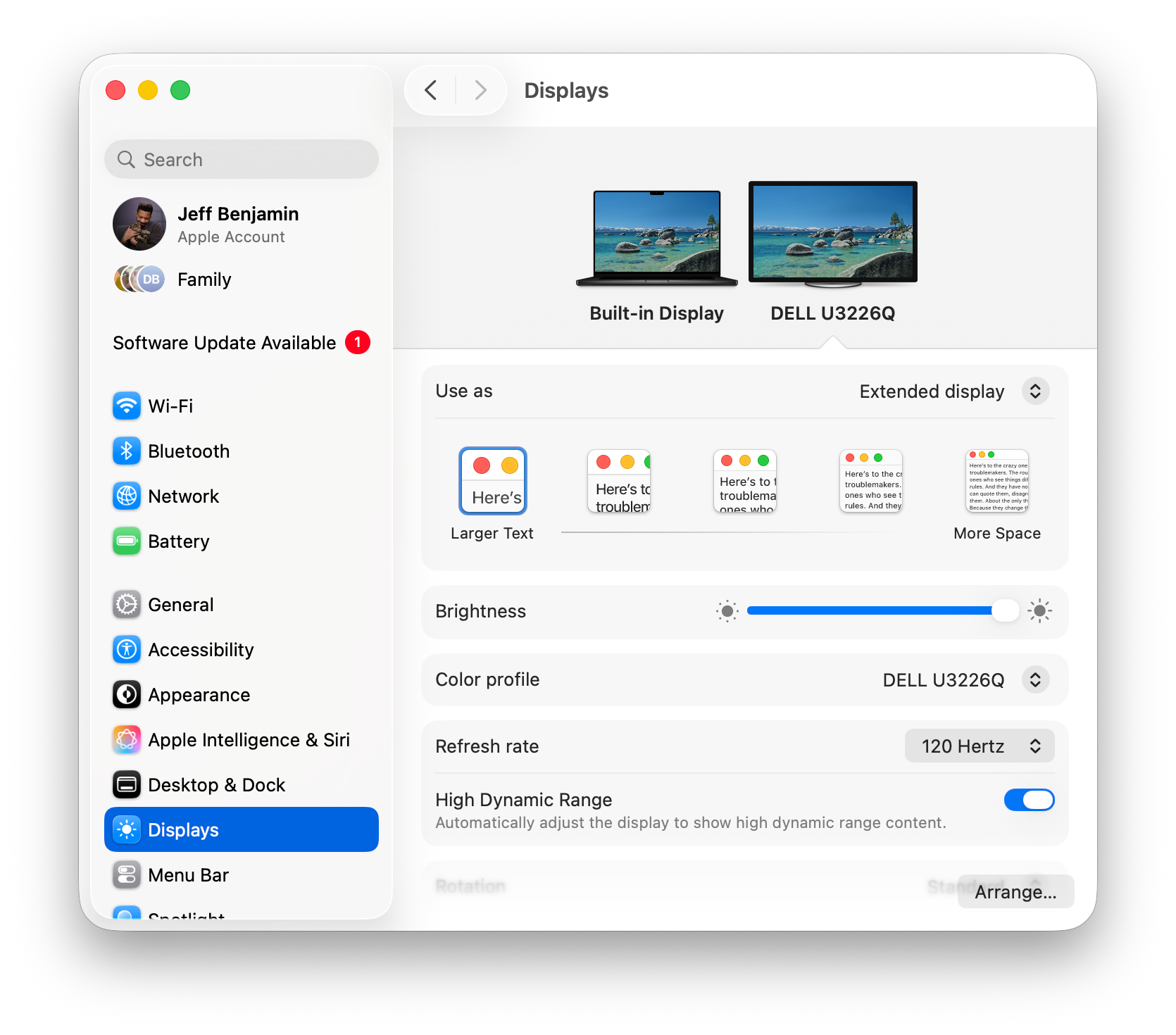Screen dimensions: 1176x1035
Task: Click the "More Space" label
Action: 997,534
